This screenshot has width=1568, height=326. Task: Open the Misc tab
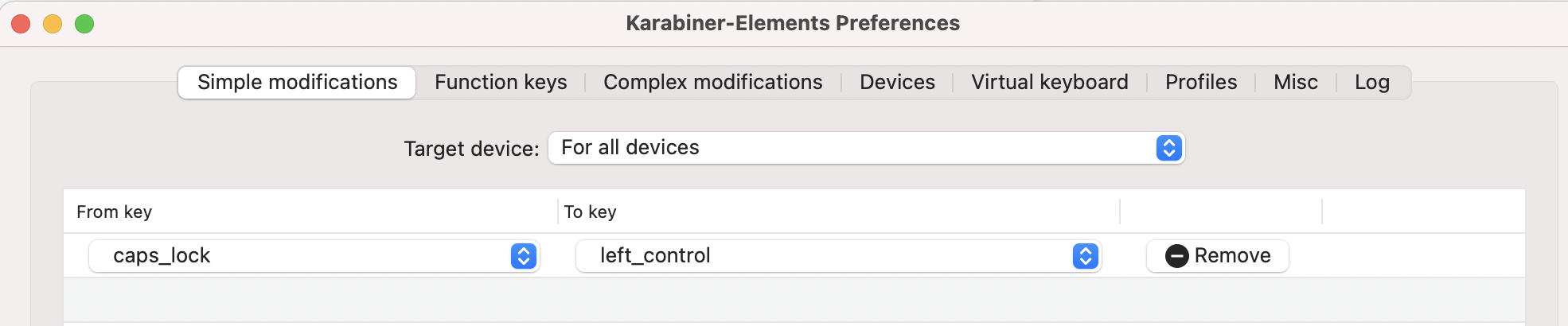click(1295, 83)
